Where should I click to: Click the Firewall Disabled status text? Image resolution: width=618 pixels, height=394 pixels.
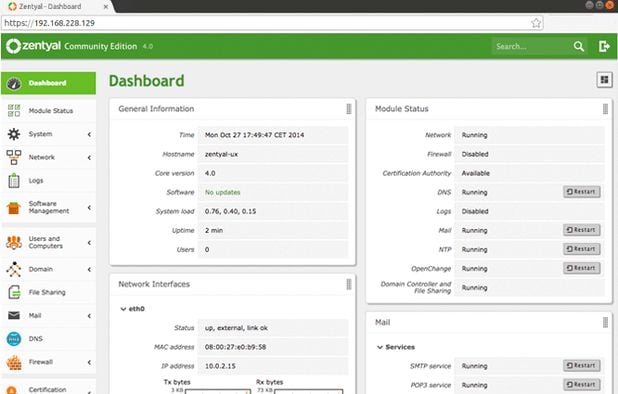pos(475,154)
